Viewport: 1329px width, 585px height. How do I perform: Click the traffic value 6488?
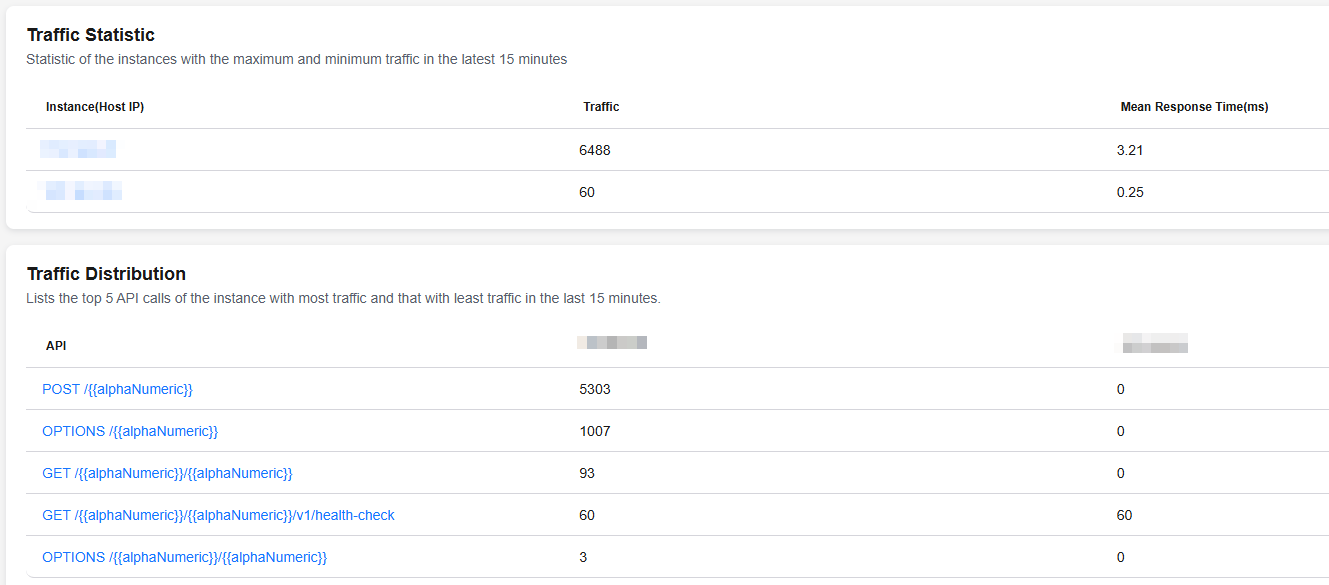point(594,150)
